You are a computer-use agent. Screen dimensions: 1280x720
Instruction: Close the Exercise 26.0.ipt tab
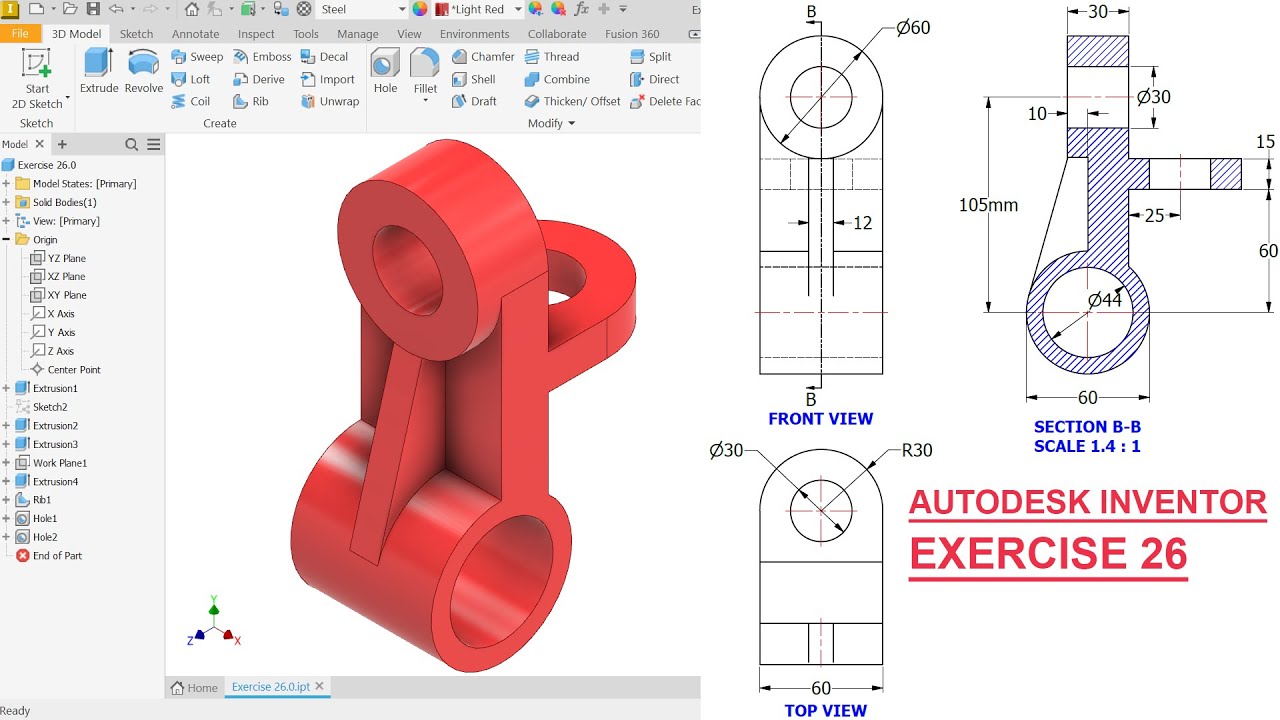pyautogui.click(x=320, y=687)
